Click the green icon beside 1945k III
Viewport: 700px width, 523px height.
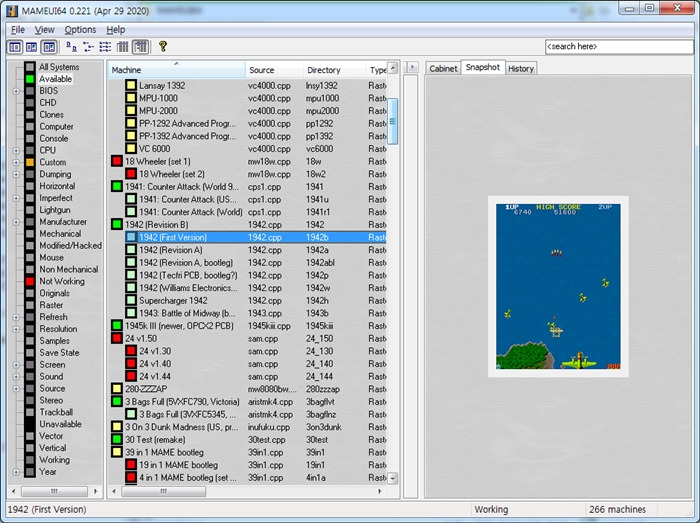coord(117,325)
